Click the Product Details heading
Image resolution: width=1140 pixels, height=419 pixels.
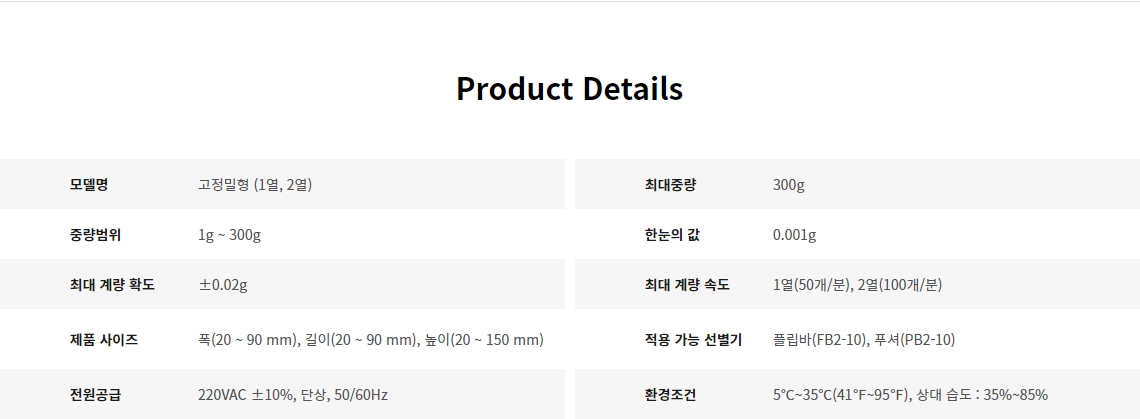click(569, 89)
